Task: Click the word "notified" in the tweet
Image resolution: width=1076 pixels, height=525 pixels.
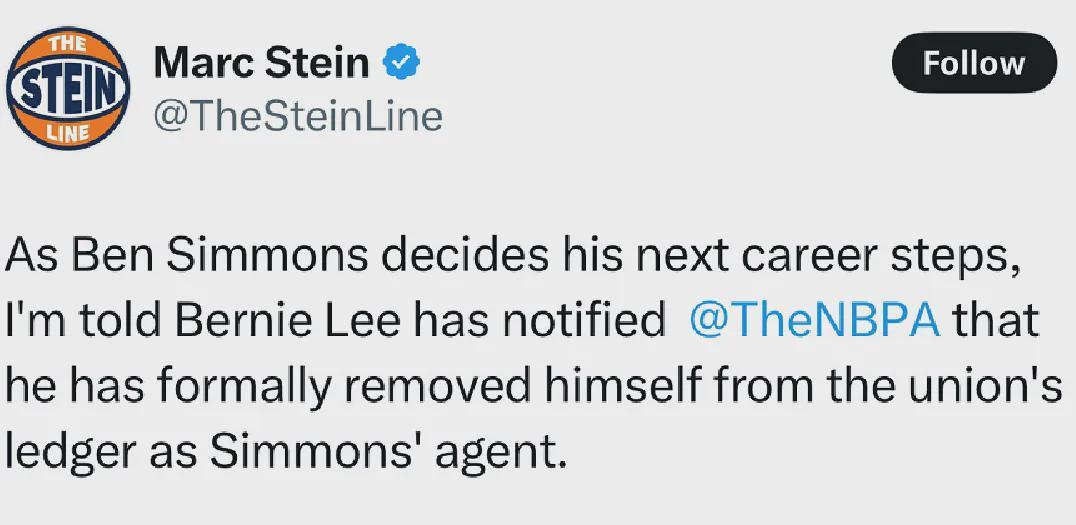Action: [x=581, y=321]
